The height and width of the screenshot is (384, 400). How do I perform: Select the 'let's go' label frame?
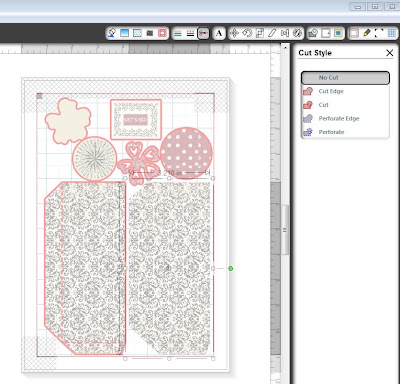tap(136, 119)
